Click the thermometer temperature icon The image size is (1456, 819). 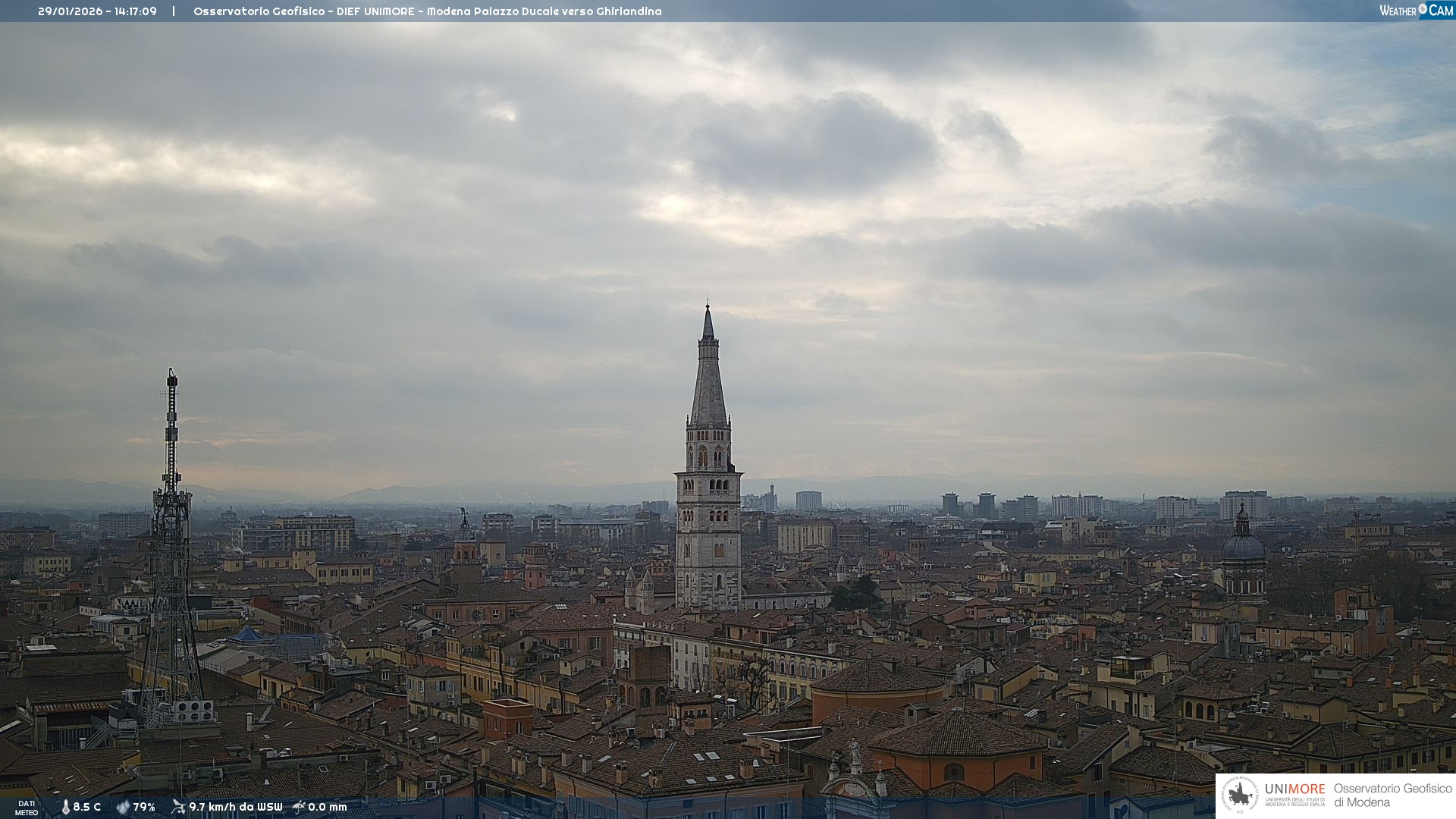(x=65, y=807)
